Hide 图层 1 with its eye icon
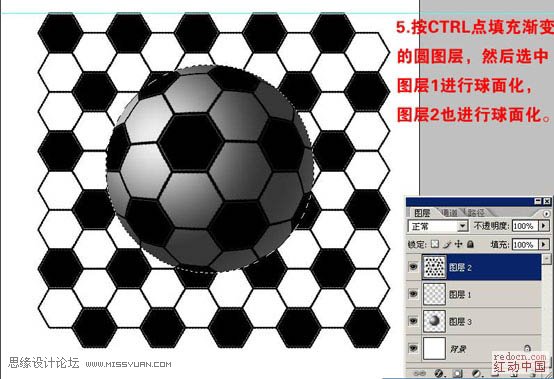Image resolution: width=554 pixels, height=379 pixels. 413,294
